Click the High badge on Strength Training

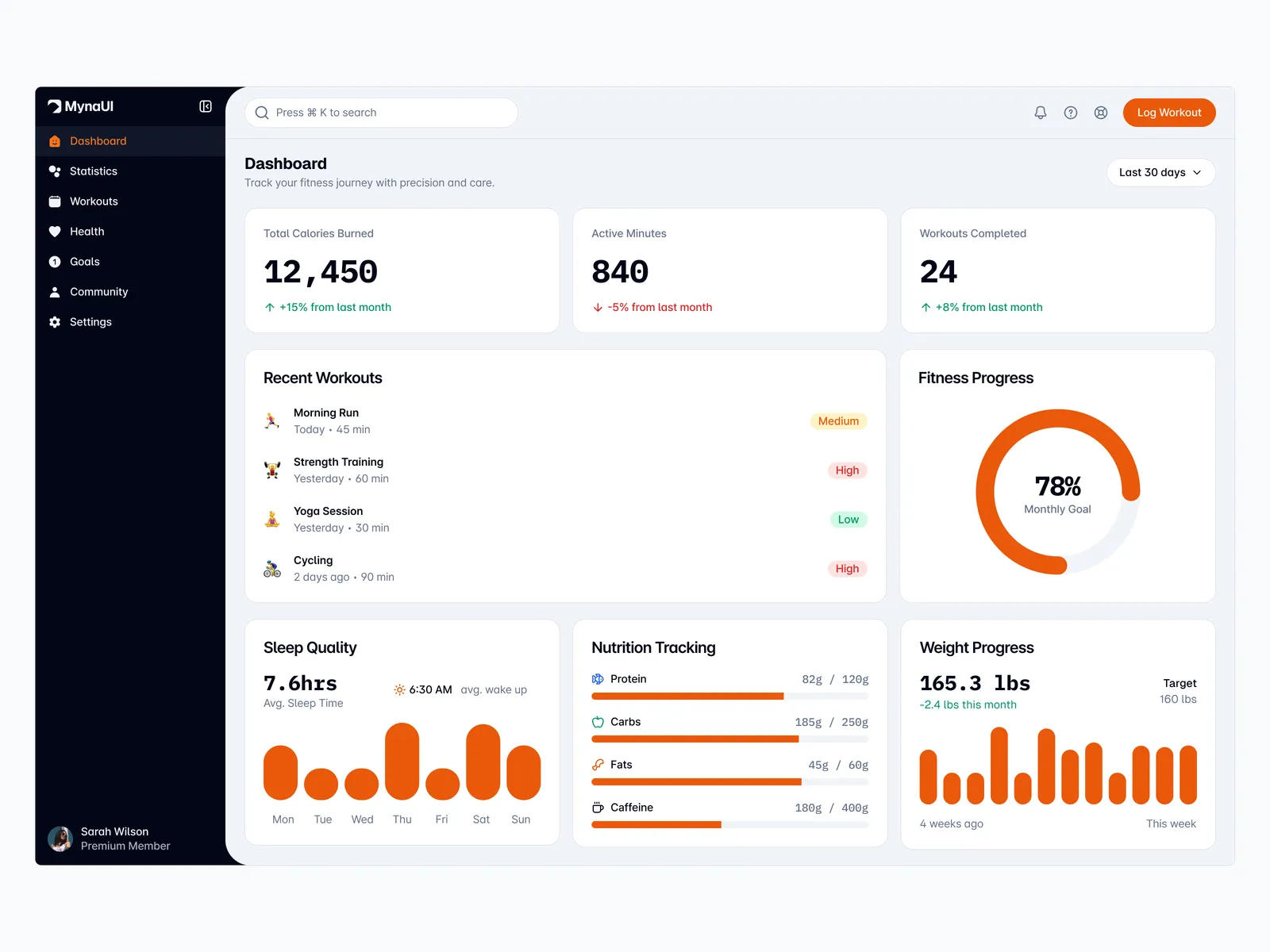pyautogui.click(x=846, y=470)
